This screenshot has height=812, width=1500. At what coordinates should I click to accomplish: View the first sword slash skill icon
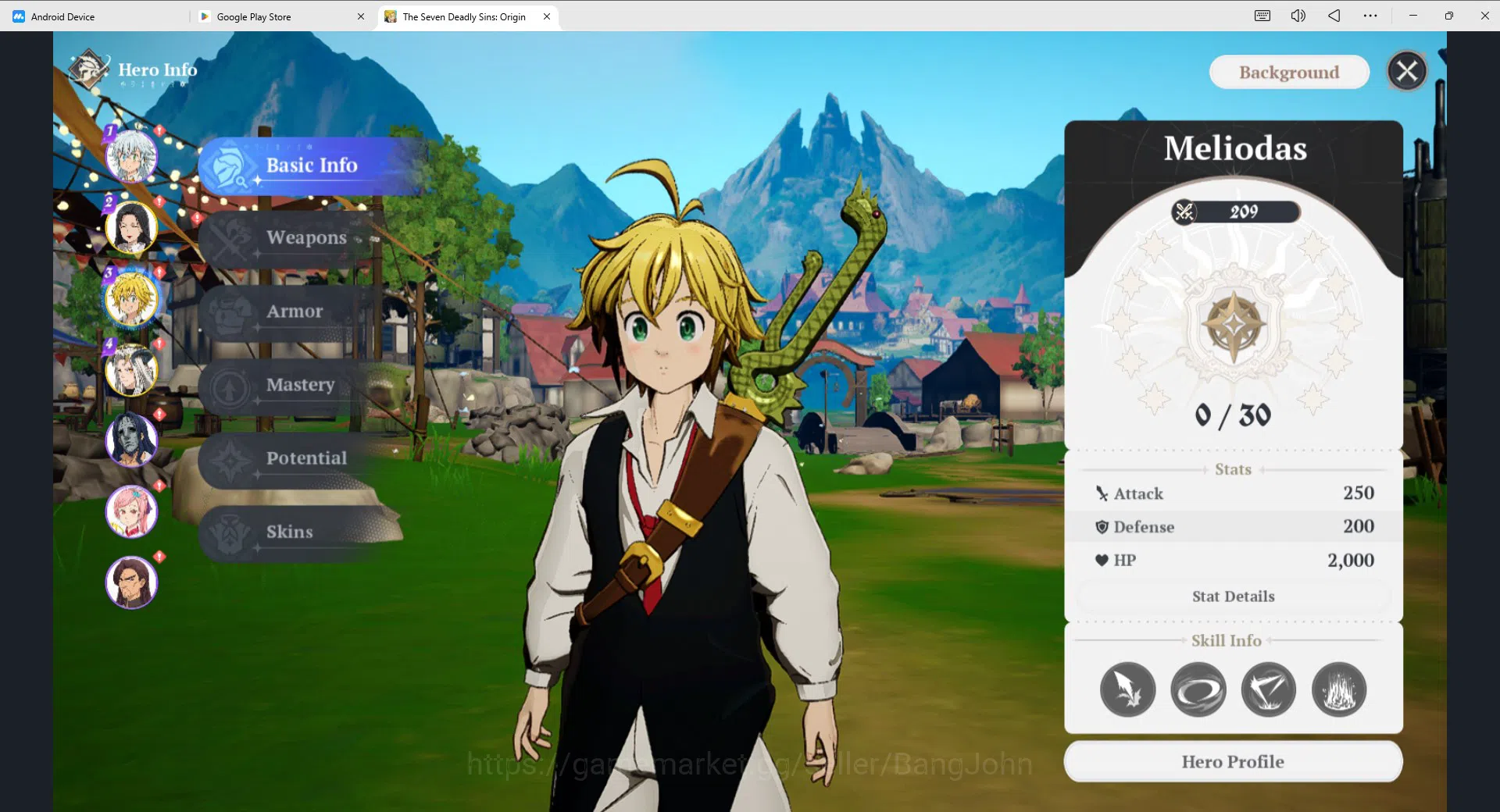click(x=1127, y=689)
